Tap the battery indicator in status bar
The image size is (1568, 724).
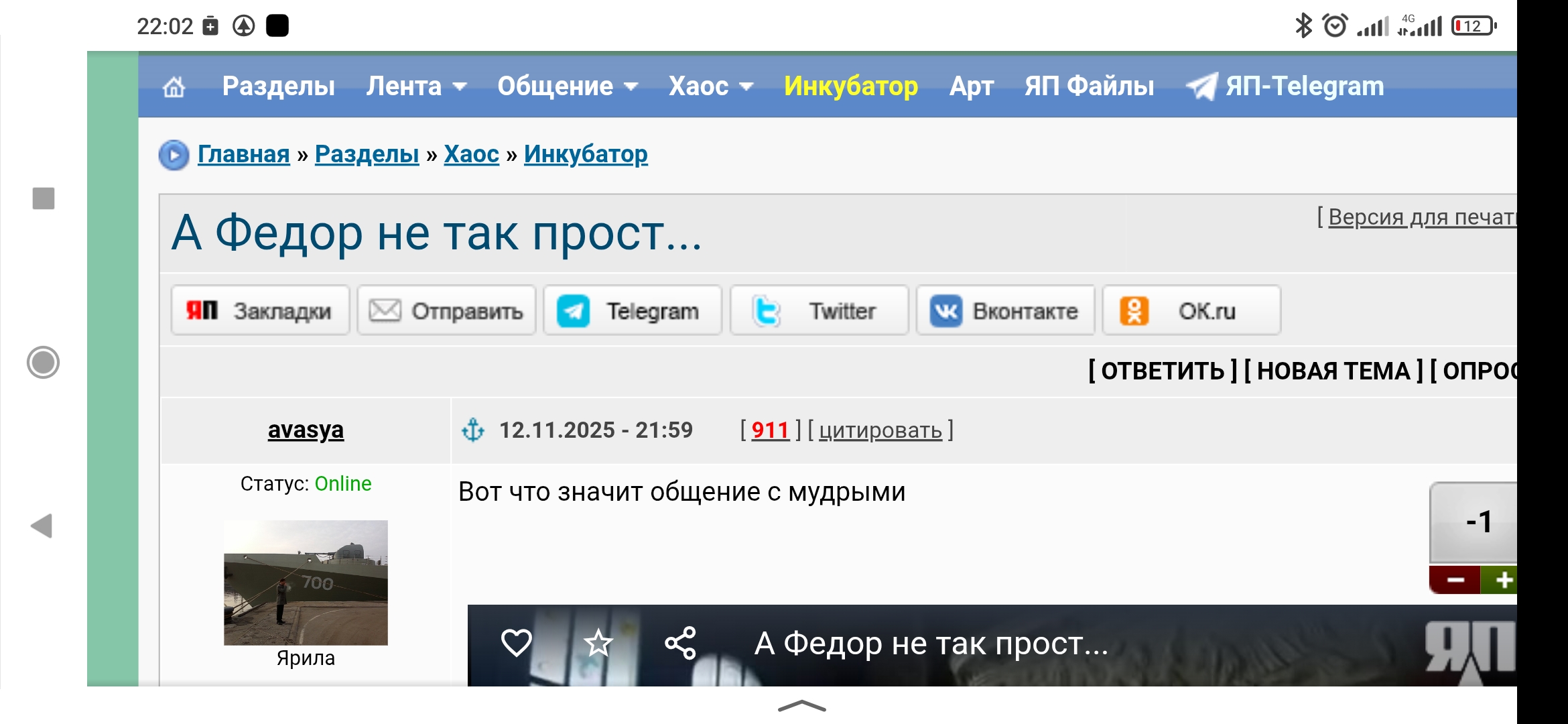click(1474, 26)
